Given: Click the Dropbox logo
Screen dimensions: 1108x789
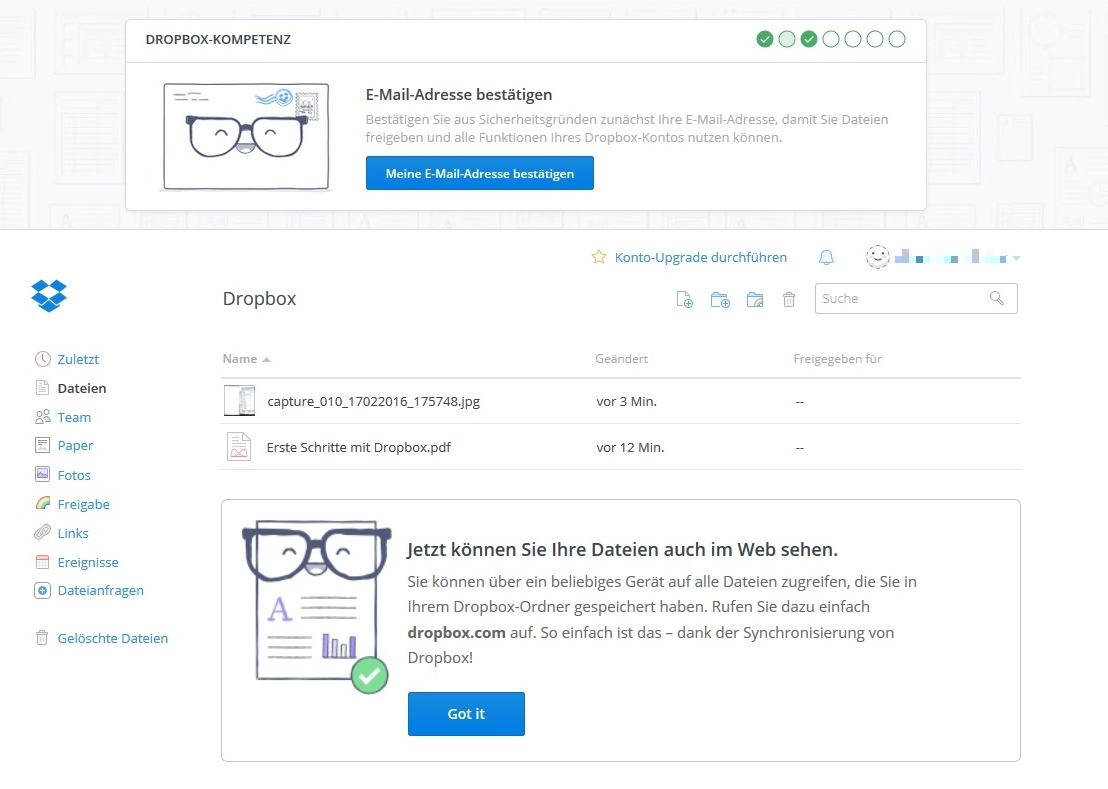Looking at the screenshot, I should pos(49,295).
